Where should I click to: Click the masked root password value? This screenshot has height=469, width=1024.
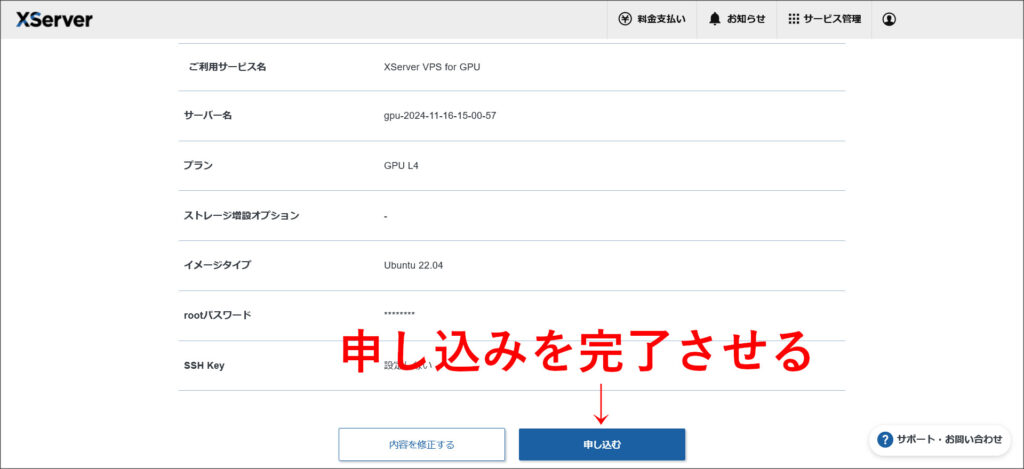pyautogui.click(x=399, y=315)
